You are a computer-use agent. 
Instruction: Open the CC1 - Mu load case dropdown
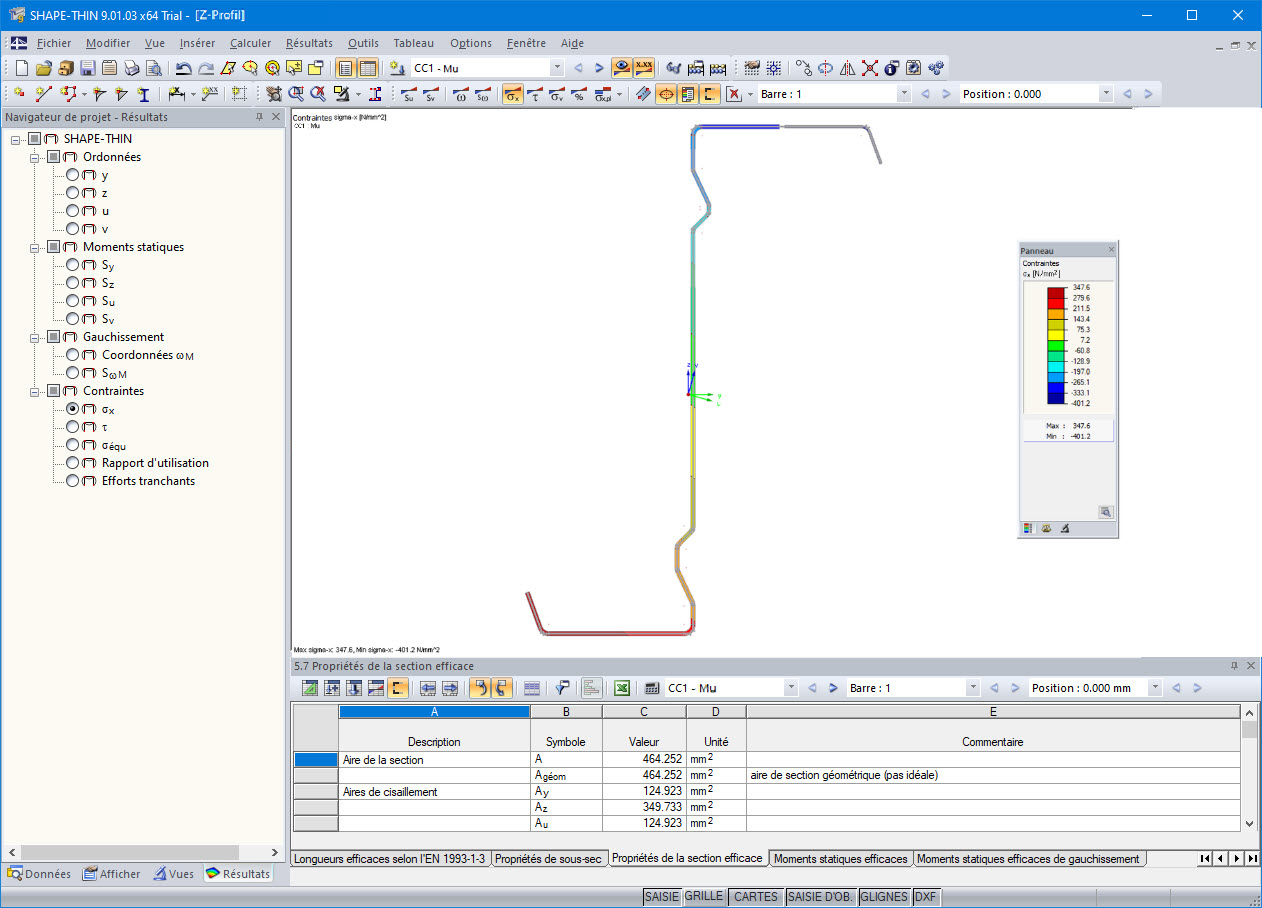557,68
